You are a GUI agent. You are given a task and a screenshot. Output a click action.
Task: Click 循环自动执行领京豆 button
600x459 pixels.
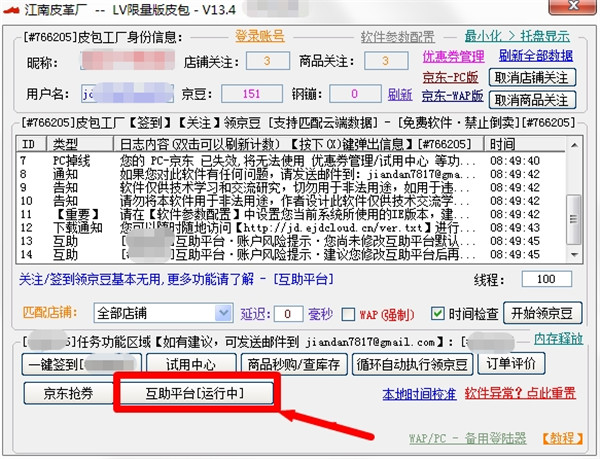412,365
